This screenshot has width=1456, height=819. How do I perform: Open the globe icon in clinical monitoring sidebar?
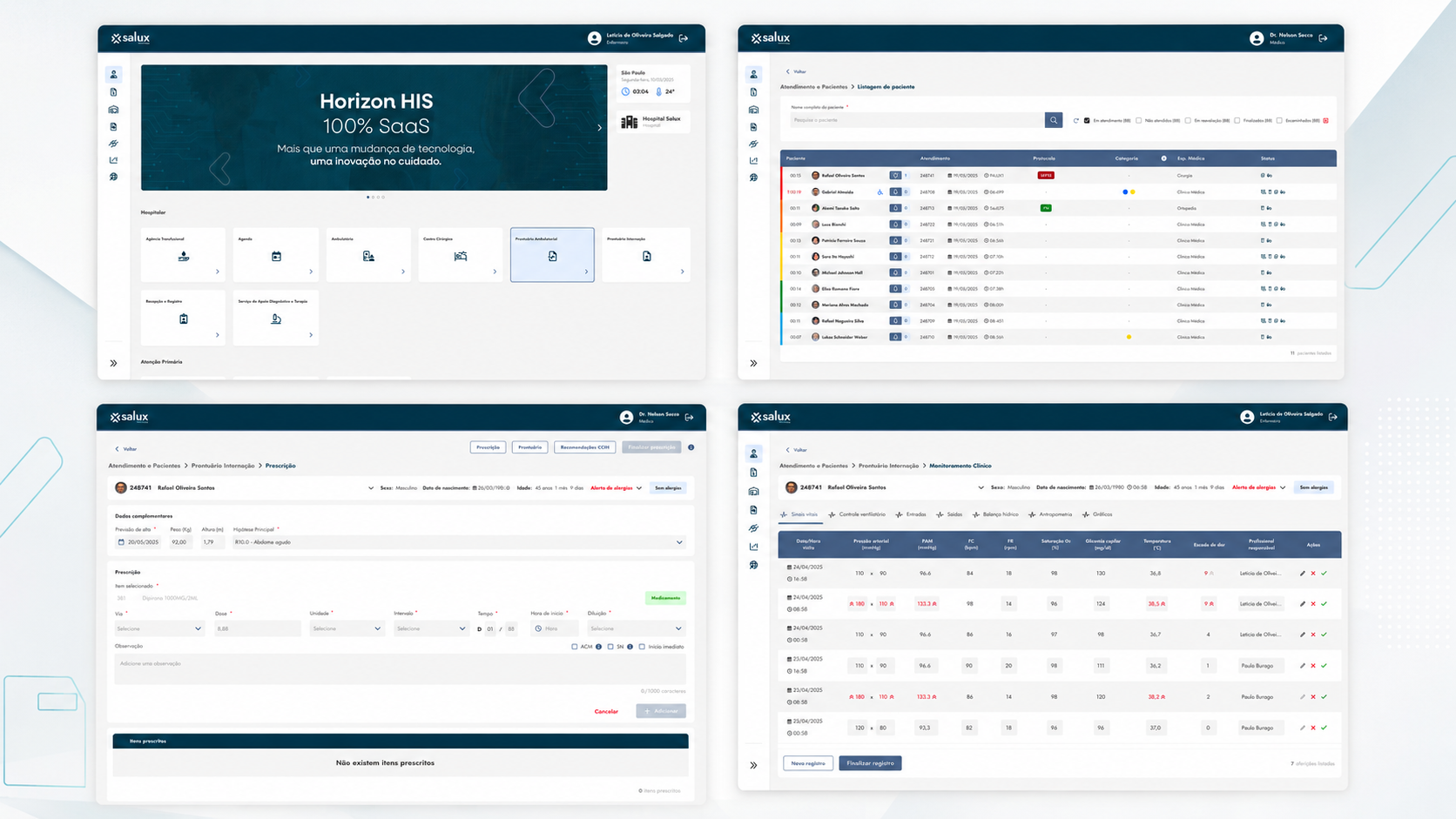click(754, 566)
